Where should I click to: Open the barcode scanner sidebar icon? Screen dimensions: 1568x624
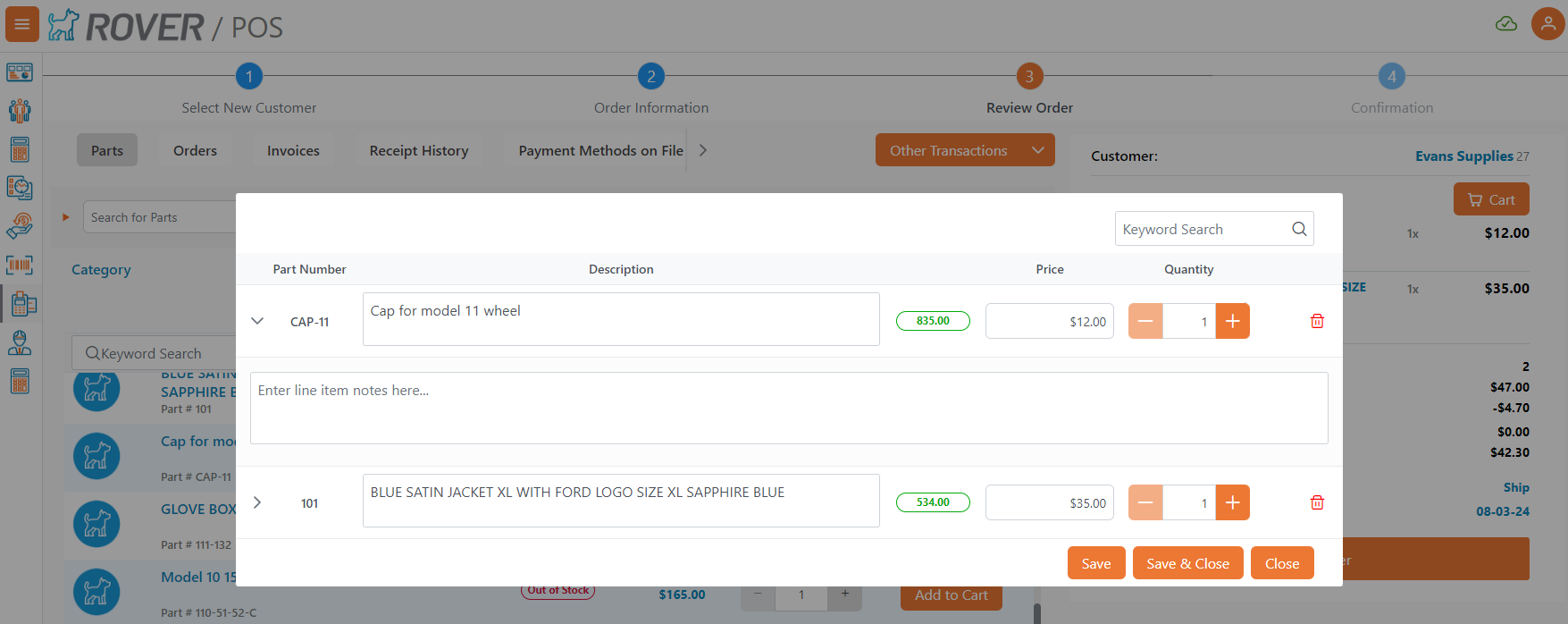pos(20,265)
